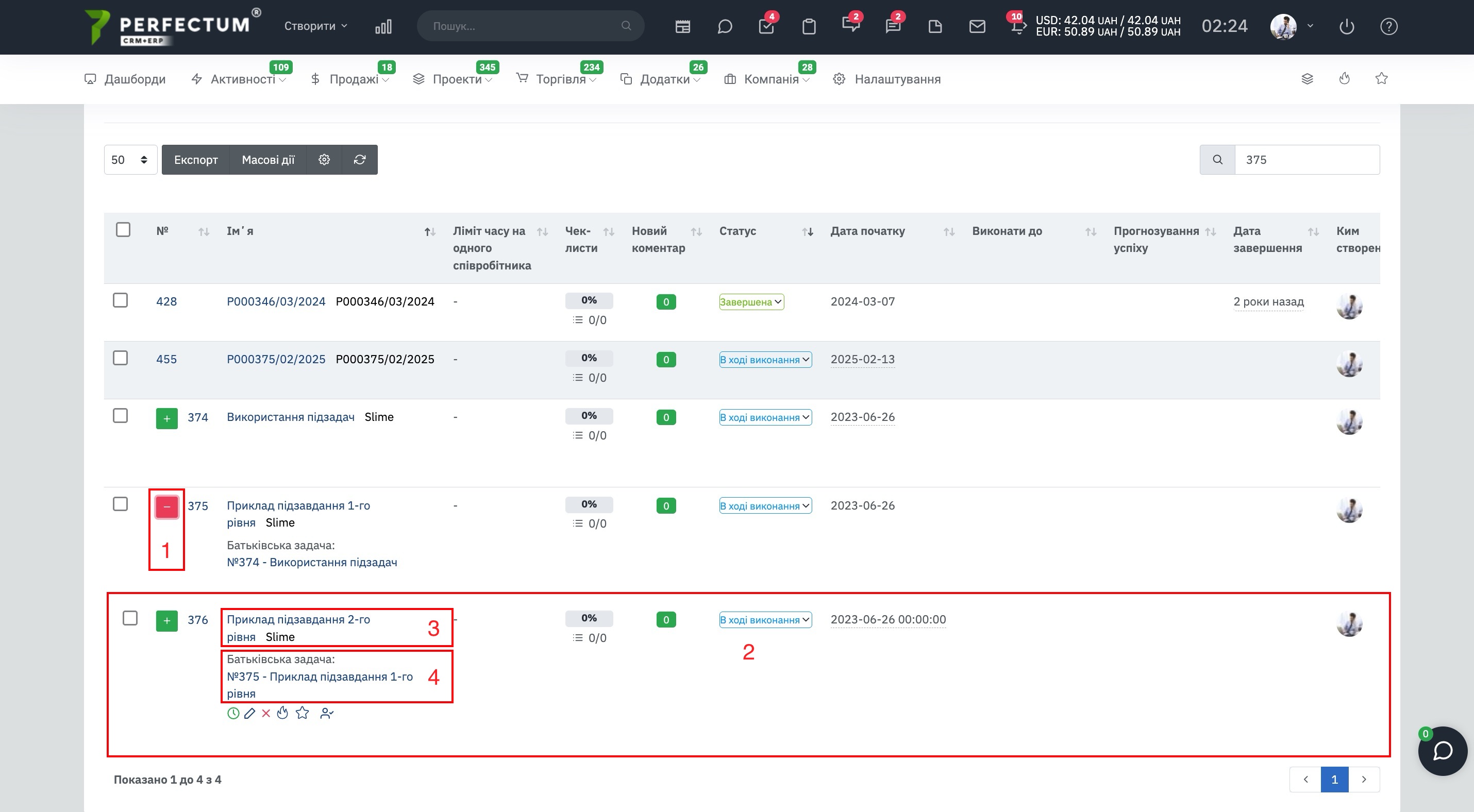This screenshot has height=812, width=1474.
Task: Open status dropdown for task 374
Action: (x=766, y=417)
